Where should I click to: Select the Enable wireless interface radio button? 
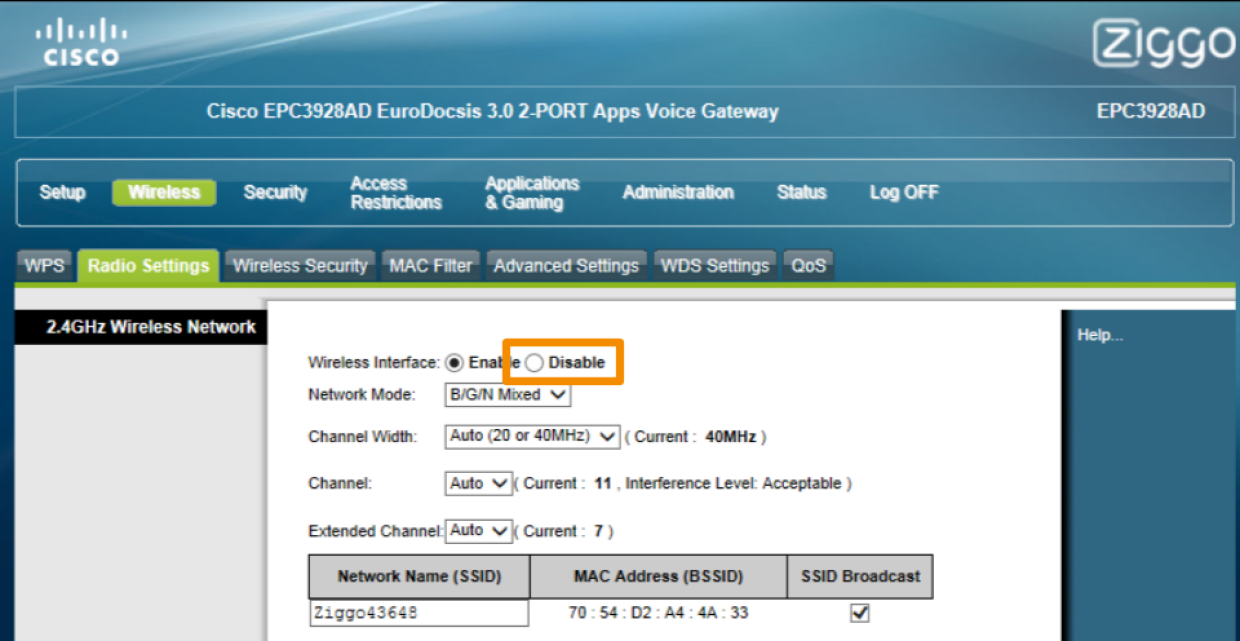click(454, 363)
